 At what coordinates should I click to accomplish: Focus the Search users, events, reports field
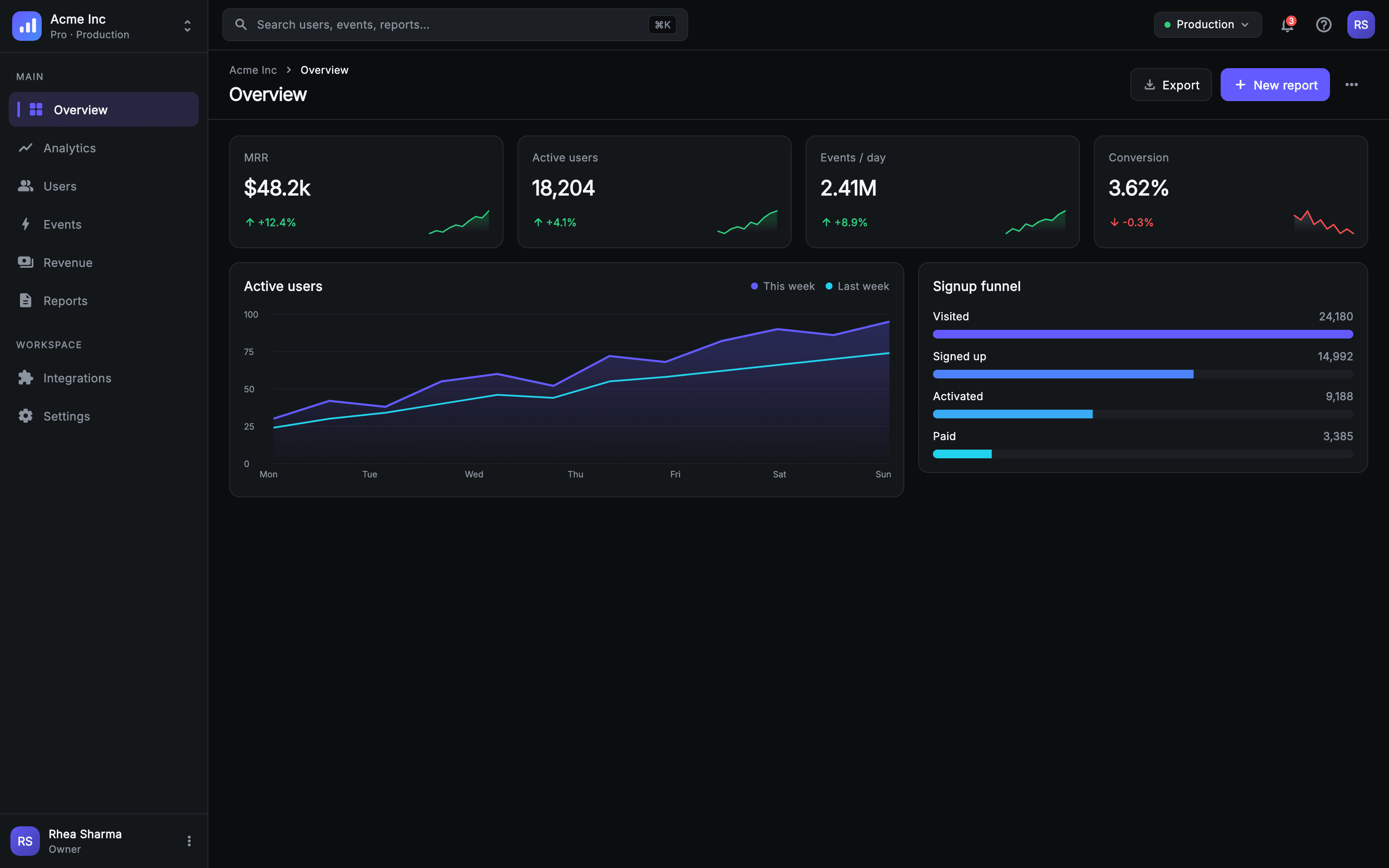pyautogui.click(x=454, y=25)
